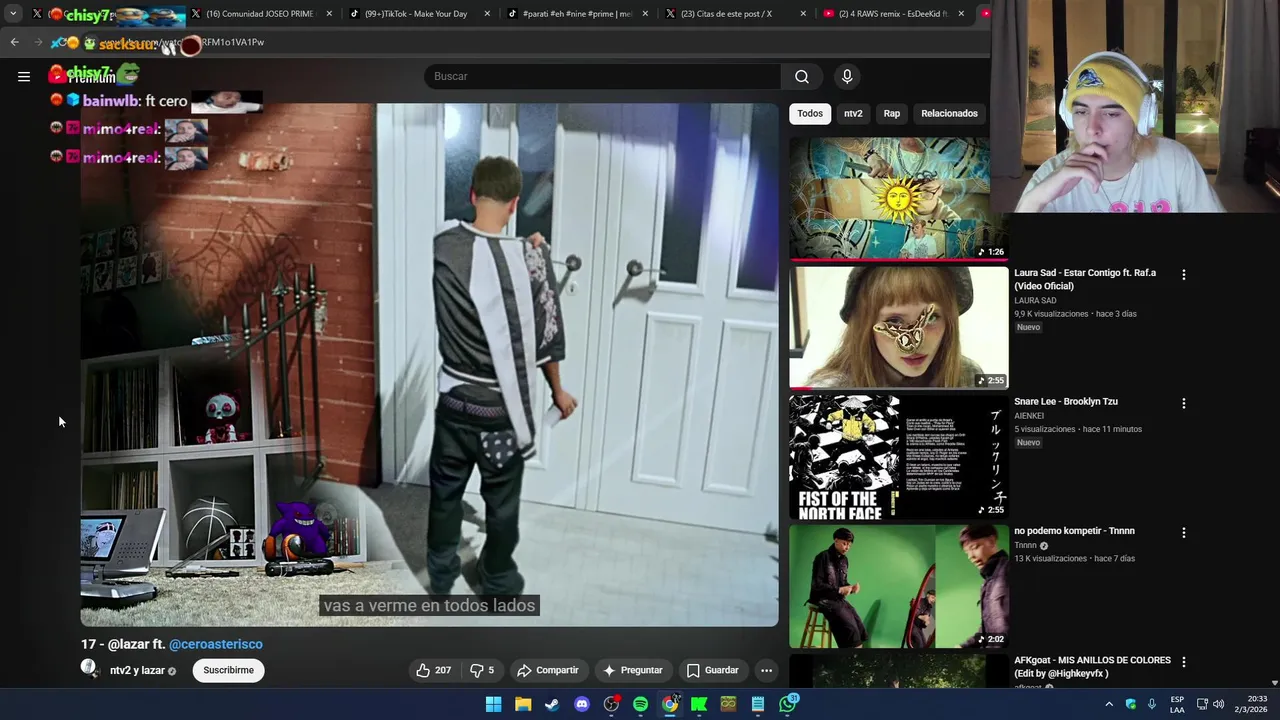
Task: Click the AIENKEI channel name
Action: tap(1029, 416)
